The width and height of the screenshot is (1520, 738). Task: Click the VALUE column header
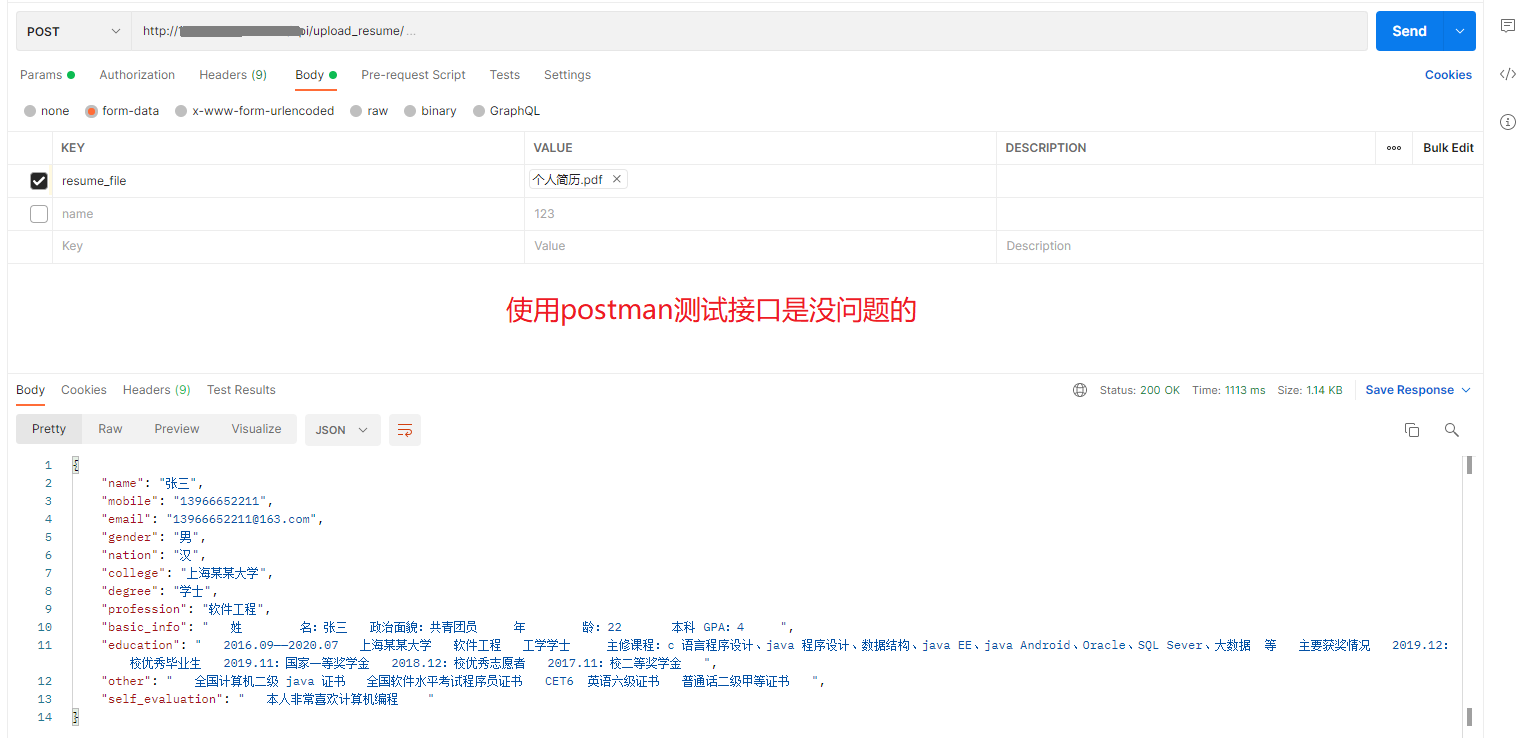tap(553, 148)
